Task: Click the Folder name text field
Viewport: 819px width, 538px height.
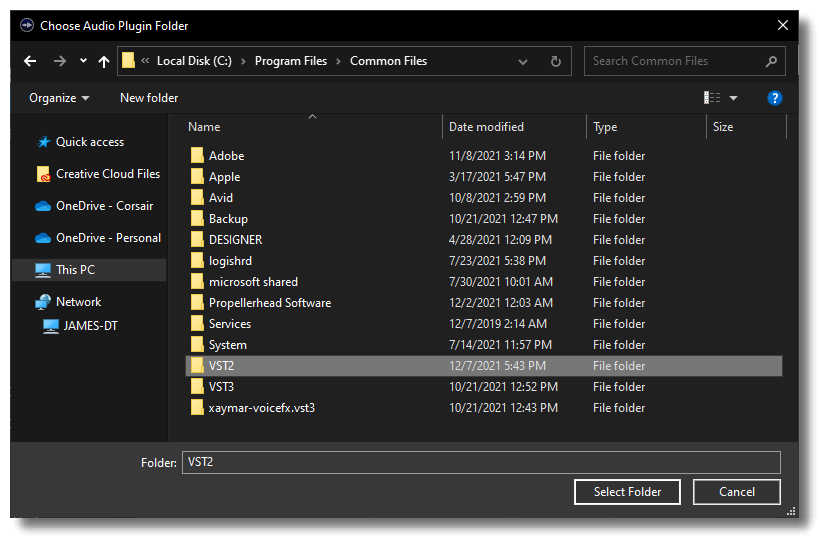Action: 480,462
